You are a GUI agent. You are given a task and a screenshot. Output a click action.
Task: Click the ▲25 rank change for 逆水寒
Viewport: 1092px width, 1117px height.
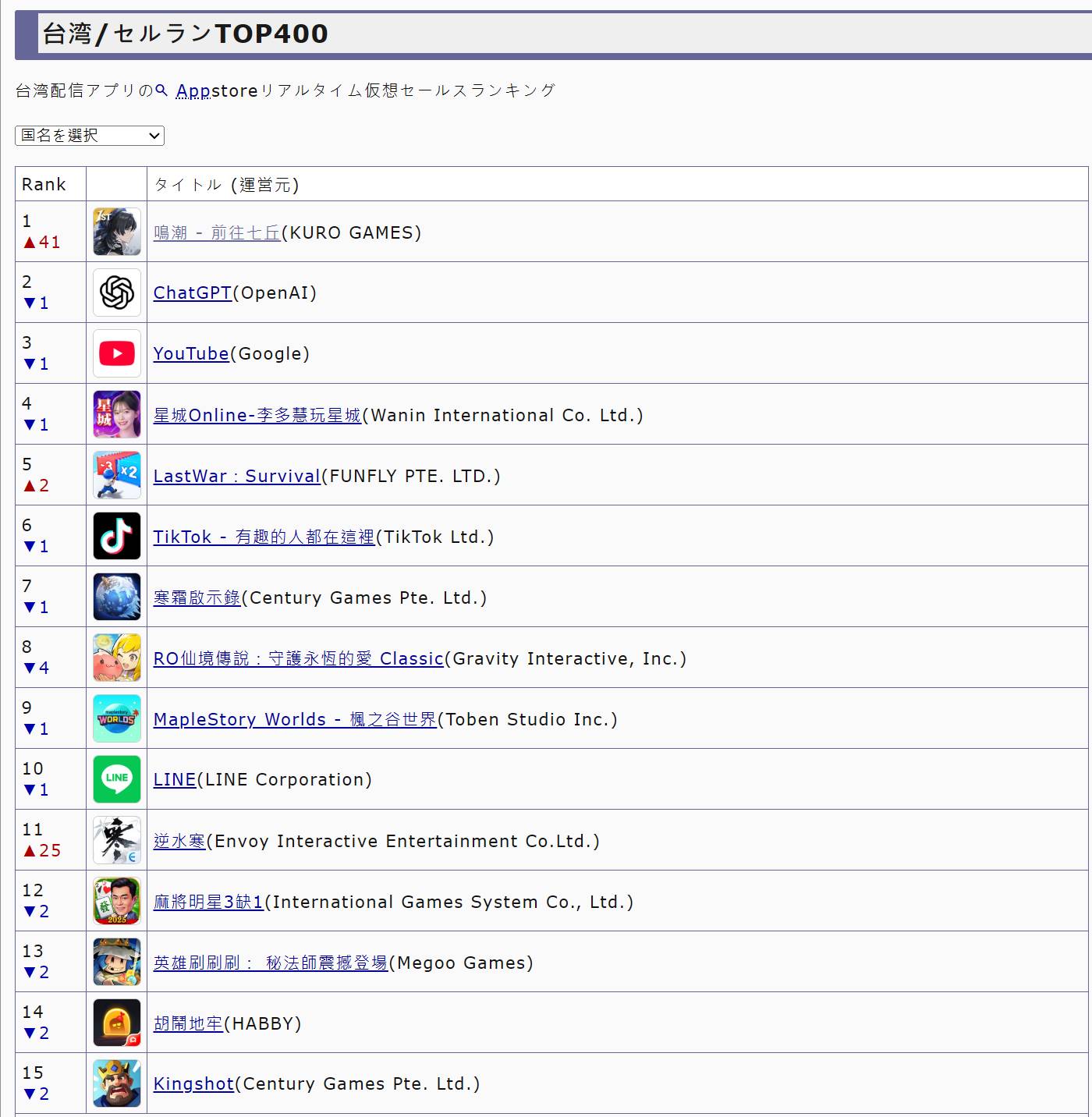(x=42, y=850)
